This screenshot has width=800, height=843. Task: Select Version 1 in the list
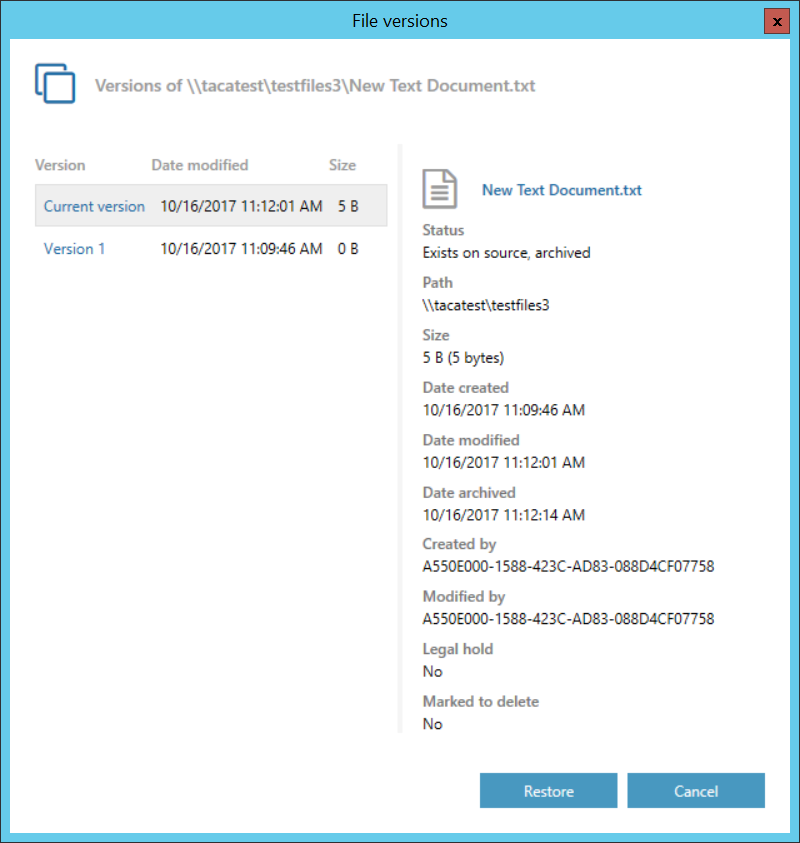click(x=74, y=249)
